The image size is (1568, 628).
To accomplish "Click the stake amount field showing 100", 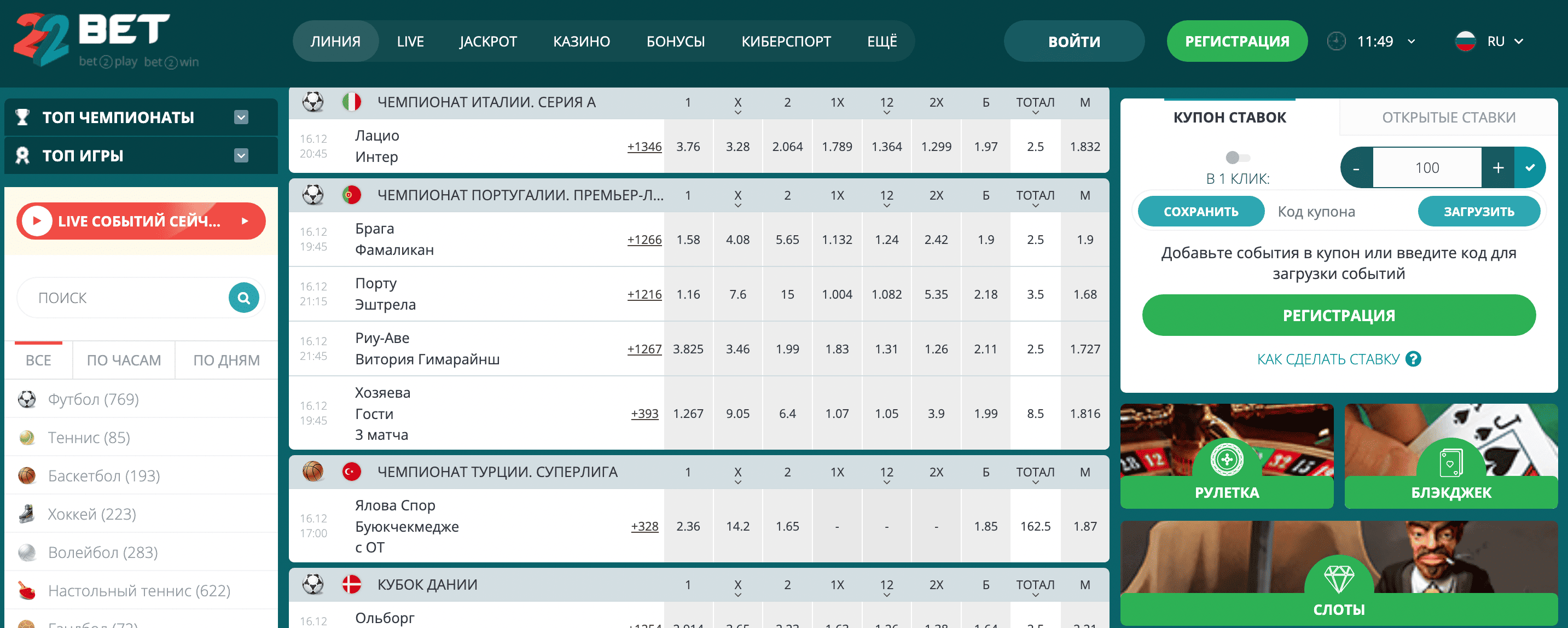I will click(x=1427, y=167).
